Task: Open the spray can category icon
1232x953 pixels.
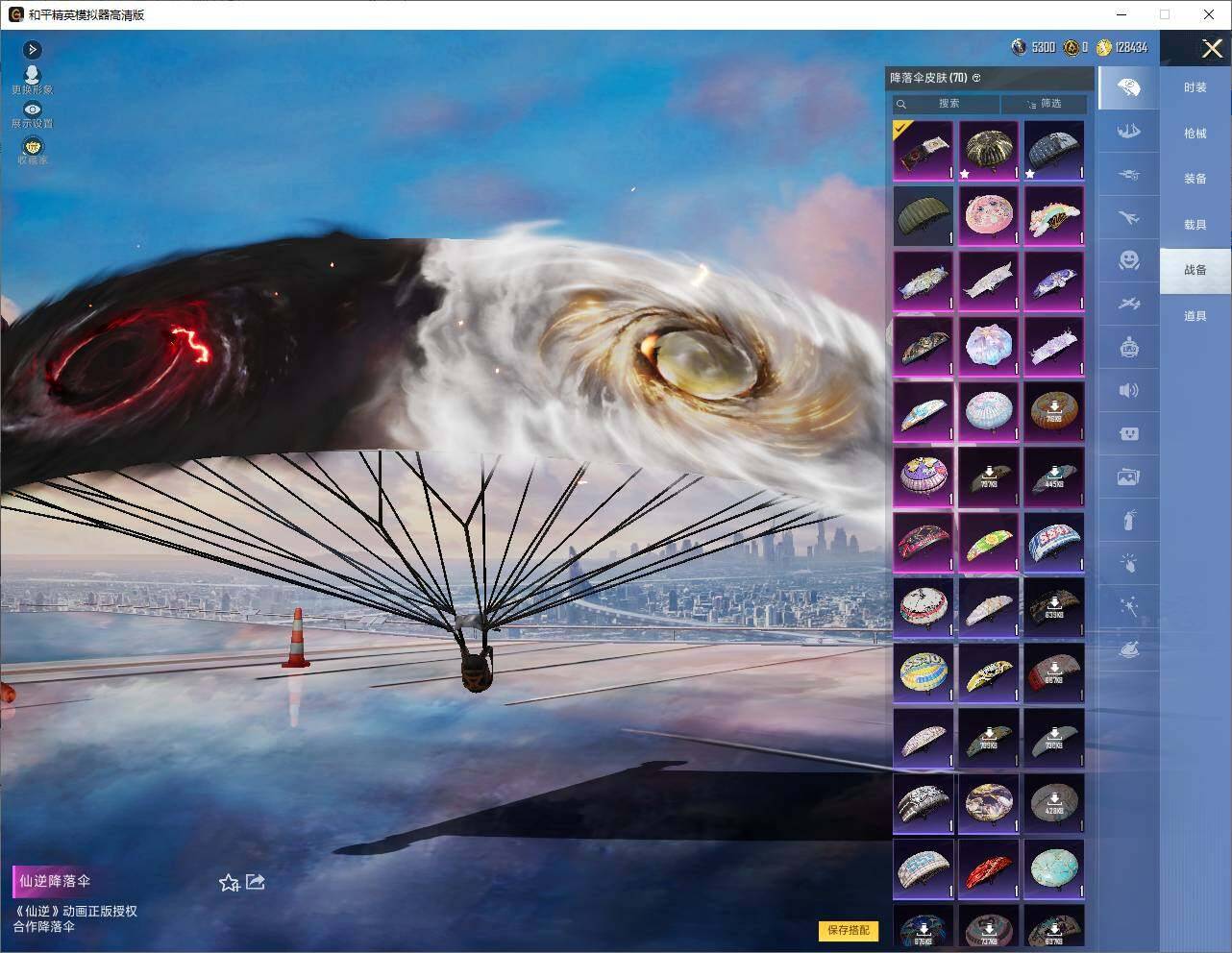Action: [x=1129, y=520]
